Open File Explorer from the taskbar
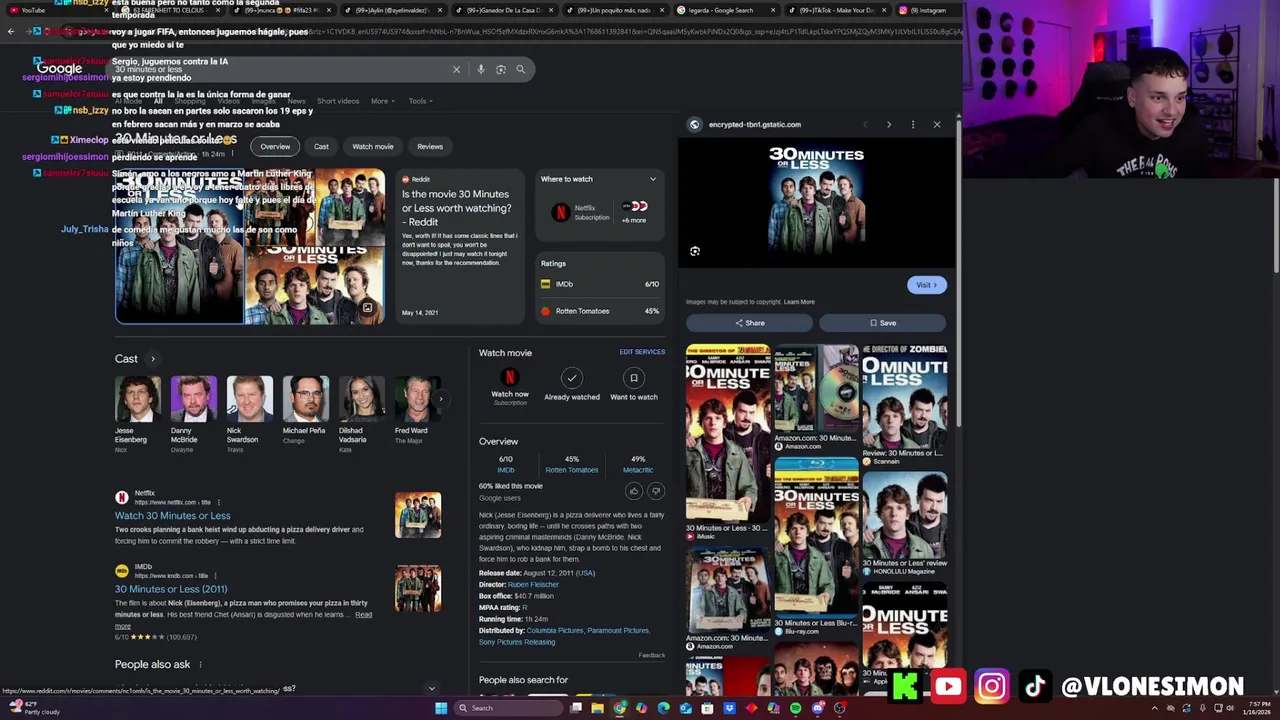 597,708
